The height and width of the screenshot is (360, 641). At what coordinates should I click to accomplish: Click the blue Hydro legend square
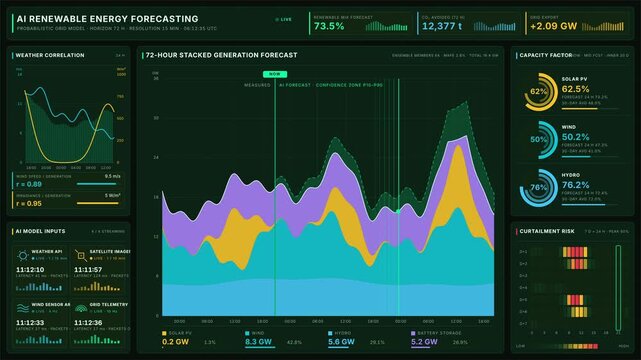(330, 333)
